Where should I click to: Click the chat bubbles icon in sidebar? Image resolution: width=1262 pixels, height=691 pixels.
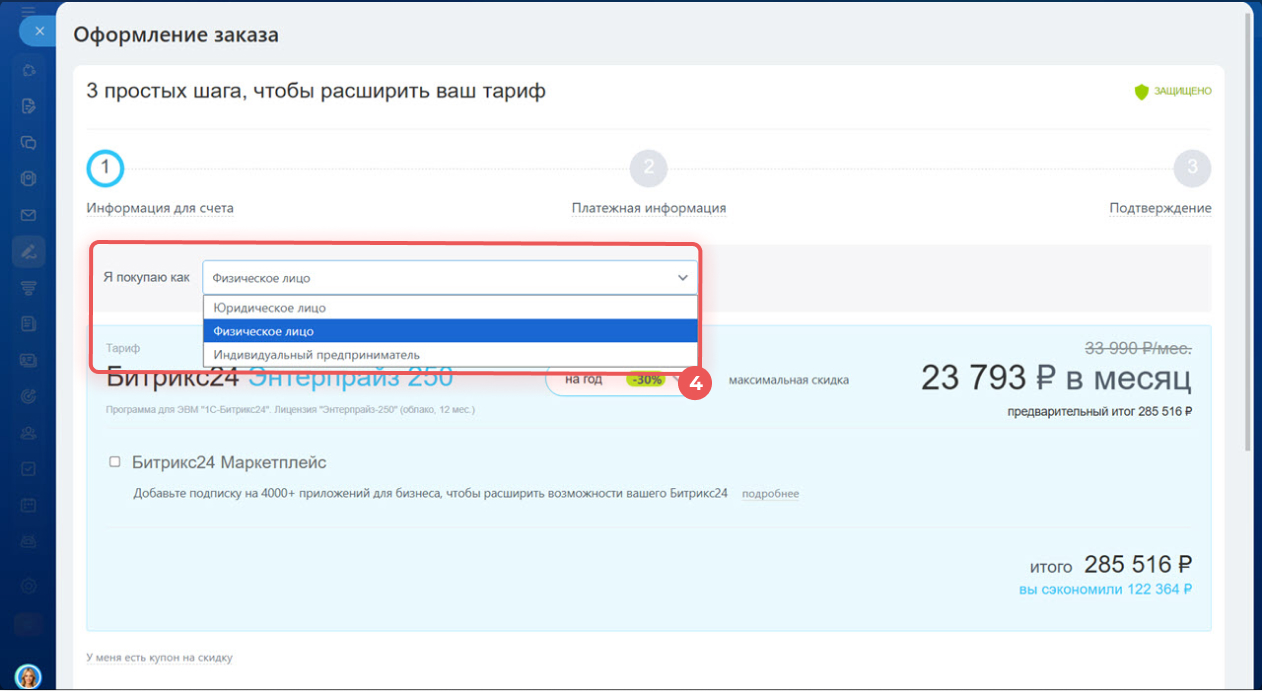pyautogui.click(x=29, y=142)
